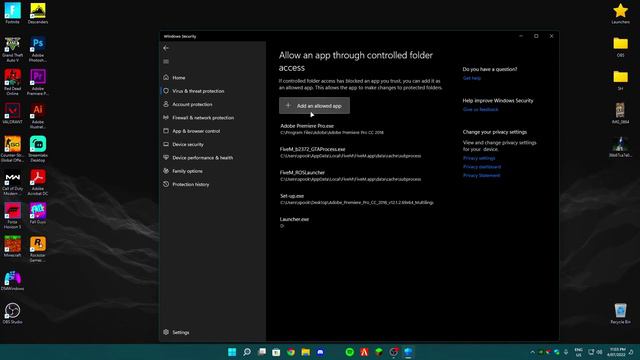Open Adobe Photoshop desktop shortcut
Viewport: 640px width, 360px height.
coord(38,49)
